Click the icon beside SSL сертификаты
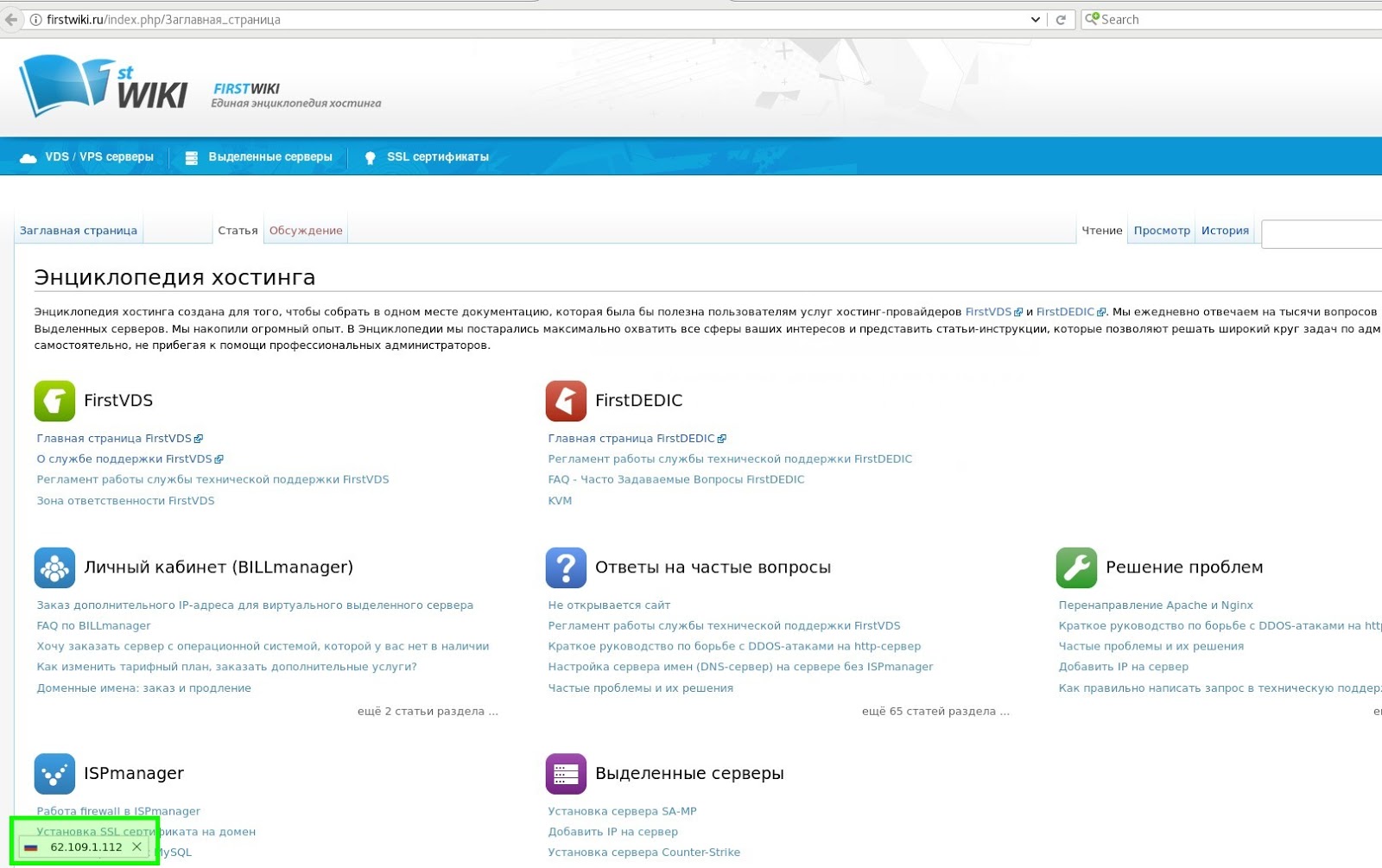 pos(370,158)
